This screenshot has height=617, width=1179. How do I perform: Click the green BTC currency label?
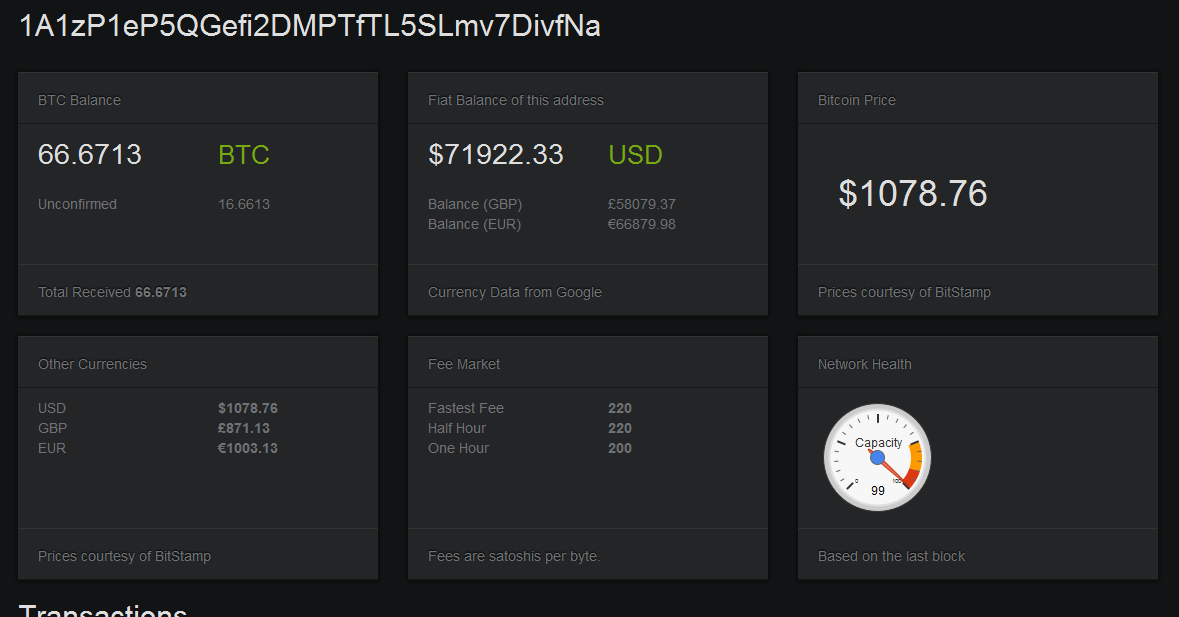244,155
